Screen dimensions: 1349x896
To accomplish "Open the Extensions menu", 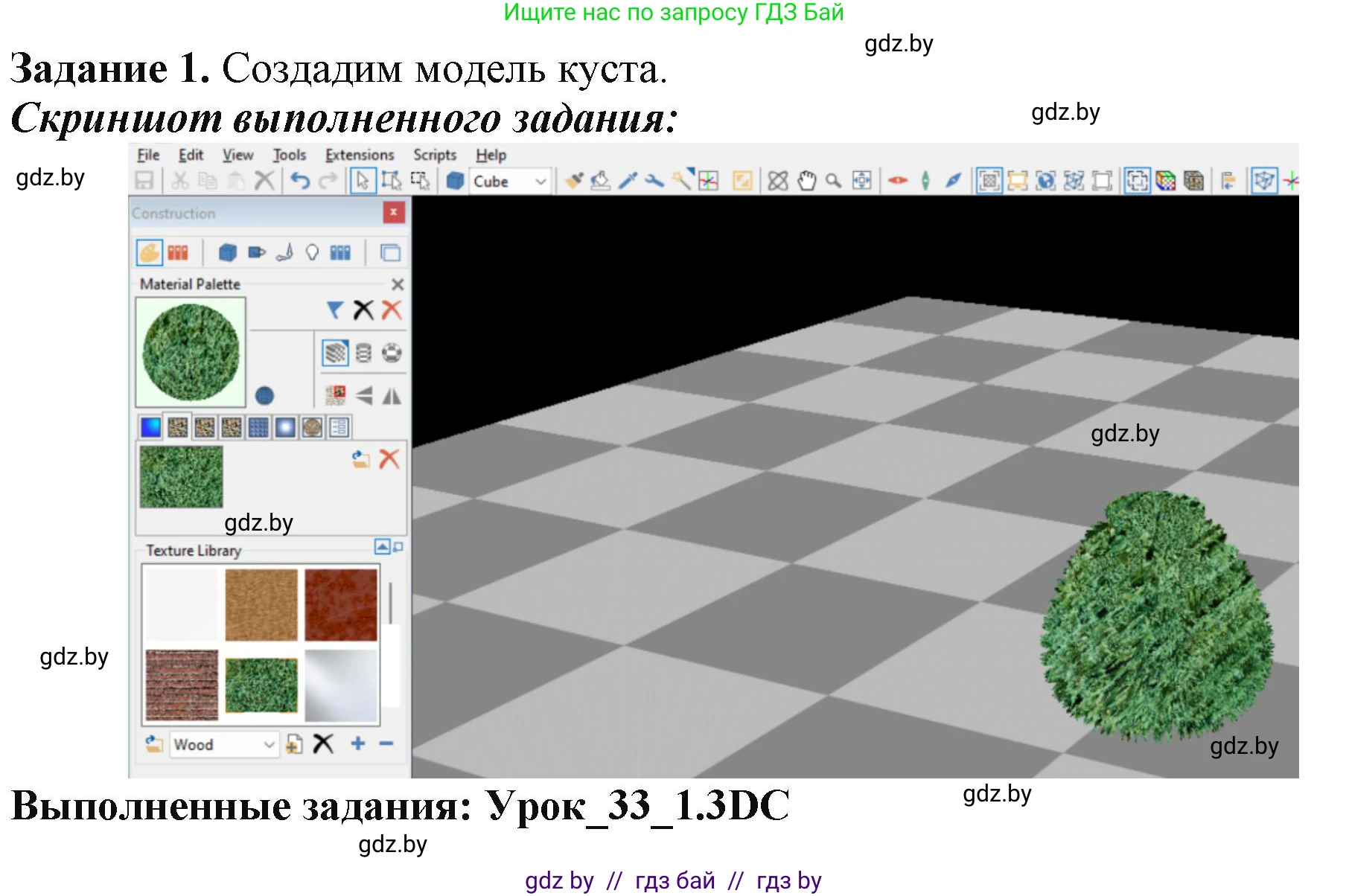I will [x=360, y=155].
